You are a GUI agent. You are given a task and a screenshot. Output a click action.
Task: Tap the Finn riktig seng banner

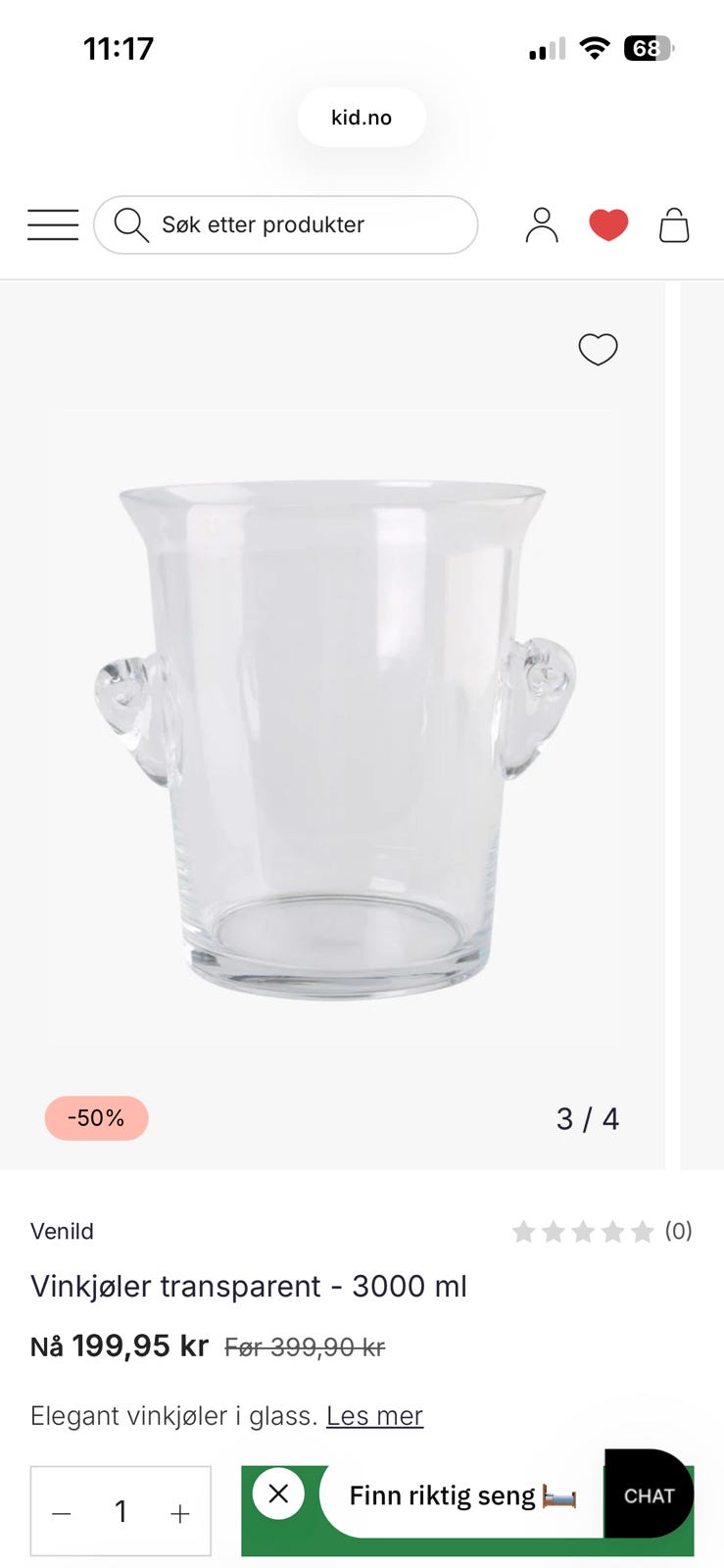(x=462, y=1495)
